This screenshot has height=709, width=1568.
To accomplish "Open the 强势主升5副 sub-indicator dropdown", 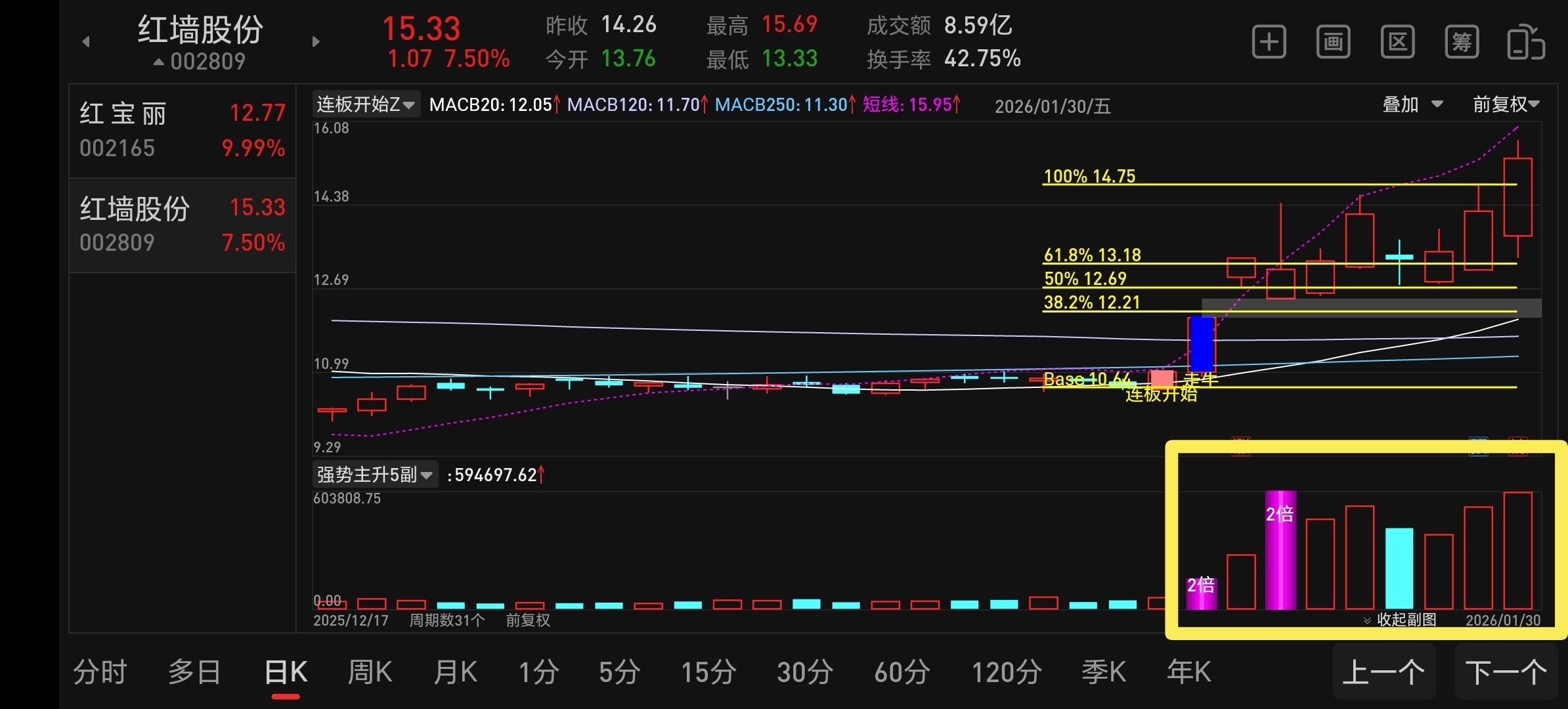I will point(374,475).
